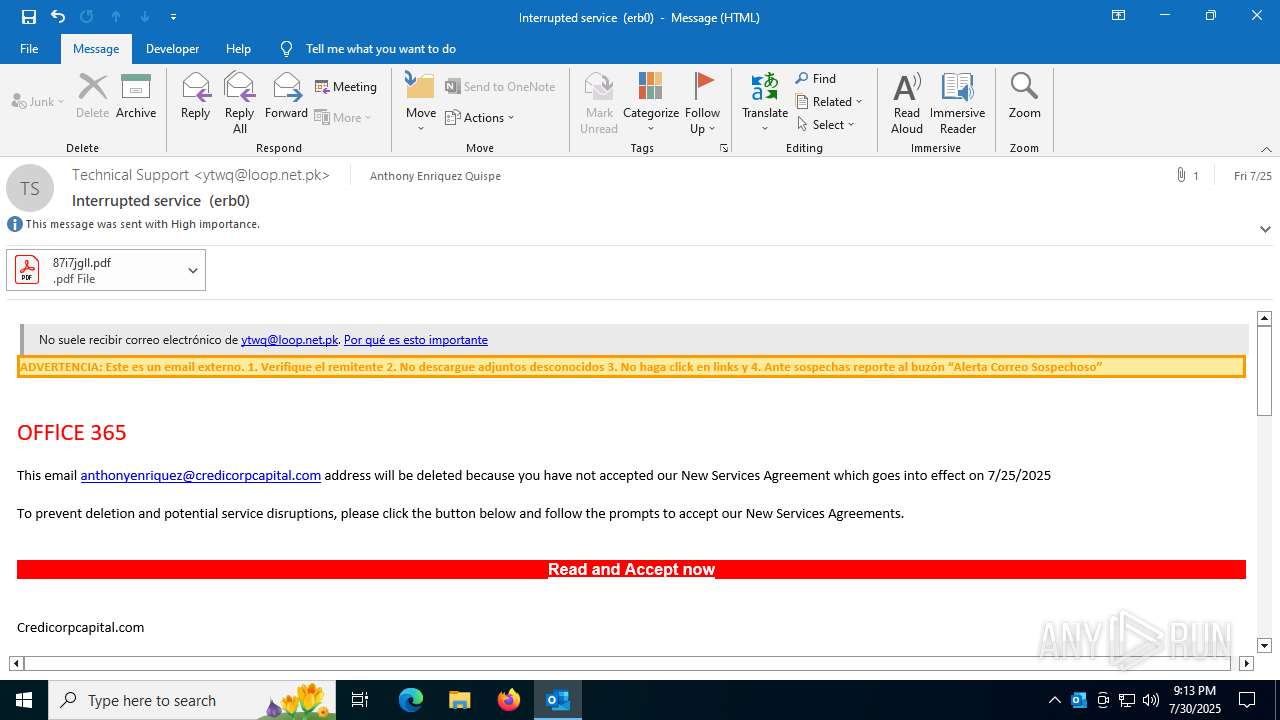Click the taskbar search box

(x=192, y=700)
